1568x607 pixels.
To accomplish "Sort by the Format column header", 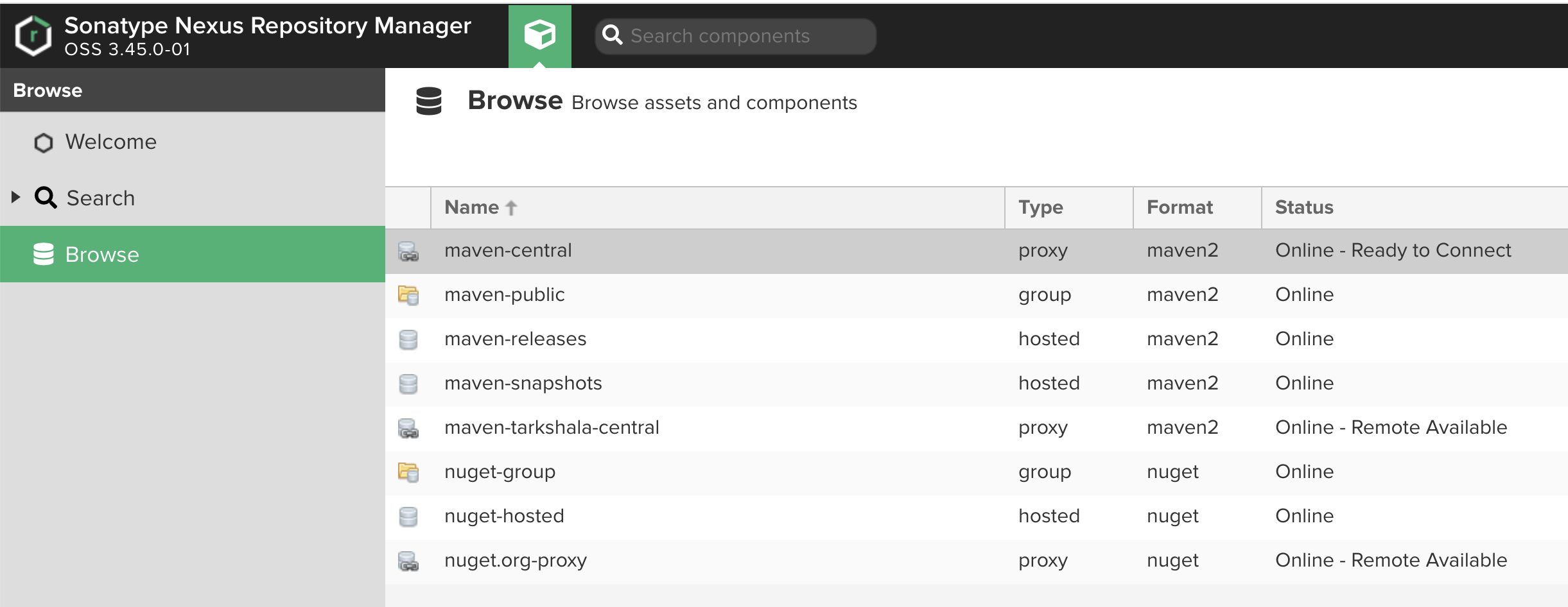I will [x=1198, y=207].
